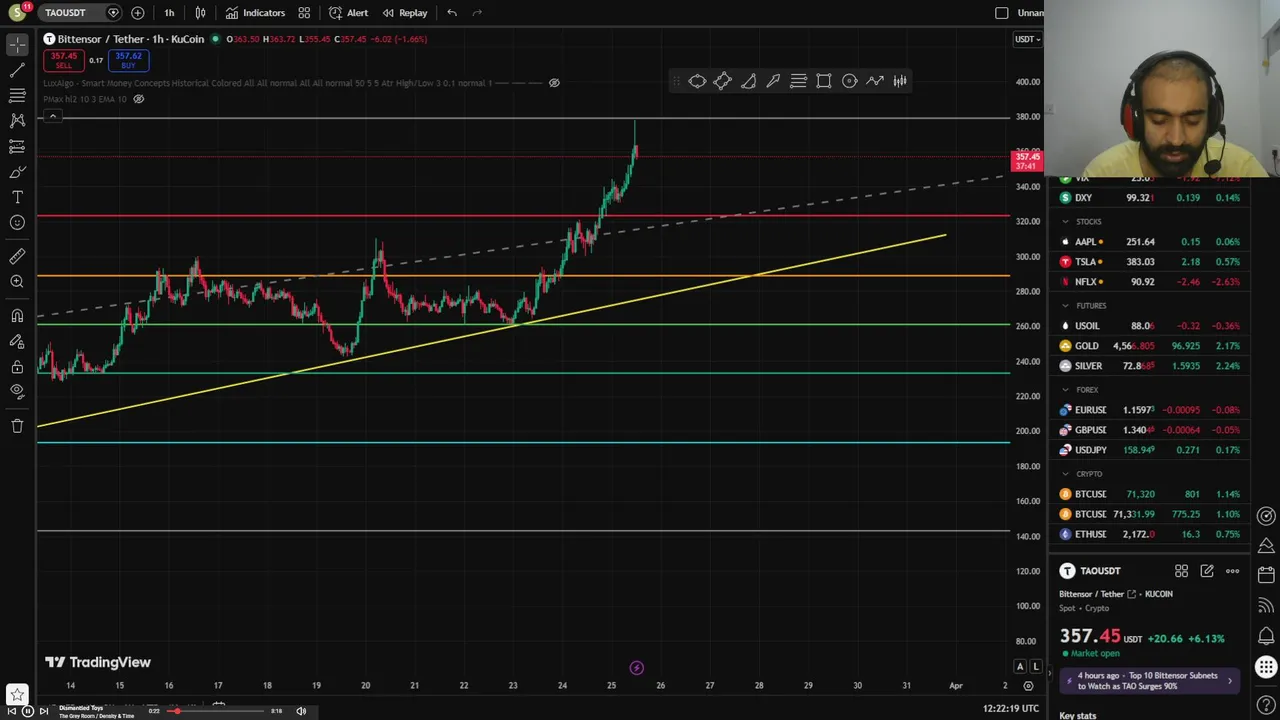Select DXY in the watchlist
The width and height of the screenshot is (1280, 720).
click(x=1148, y=198)
